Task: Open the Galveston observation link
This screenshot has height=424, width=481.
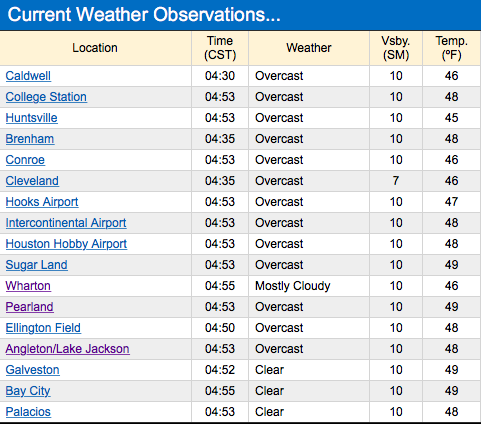Action: [33, 370]
